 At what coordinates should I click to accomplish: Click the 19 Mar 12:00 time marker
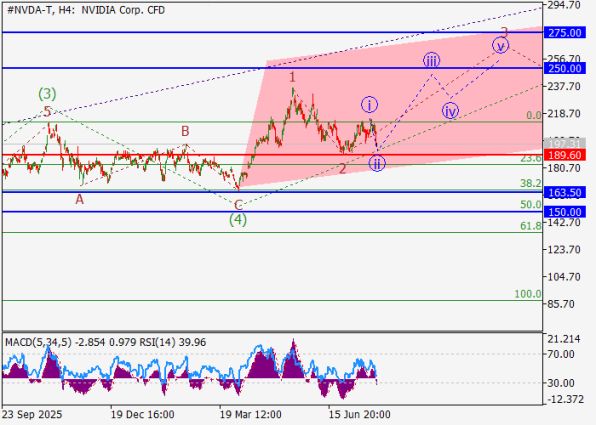click(250, 414)
